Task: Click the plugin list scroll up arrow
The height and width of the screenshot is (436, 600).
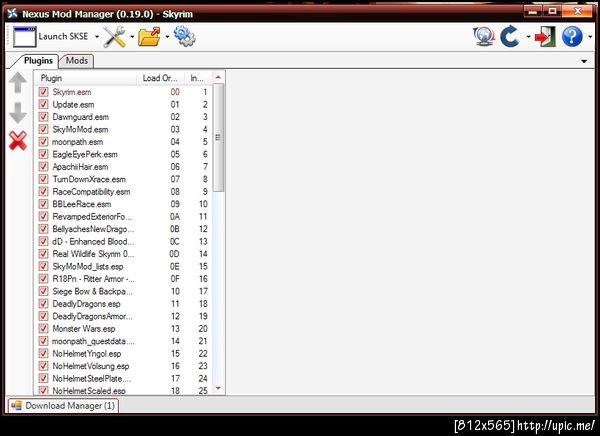Action: 218,77
